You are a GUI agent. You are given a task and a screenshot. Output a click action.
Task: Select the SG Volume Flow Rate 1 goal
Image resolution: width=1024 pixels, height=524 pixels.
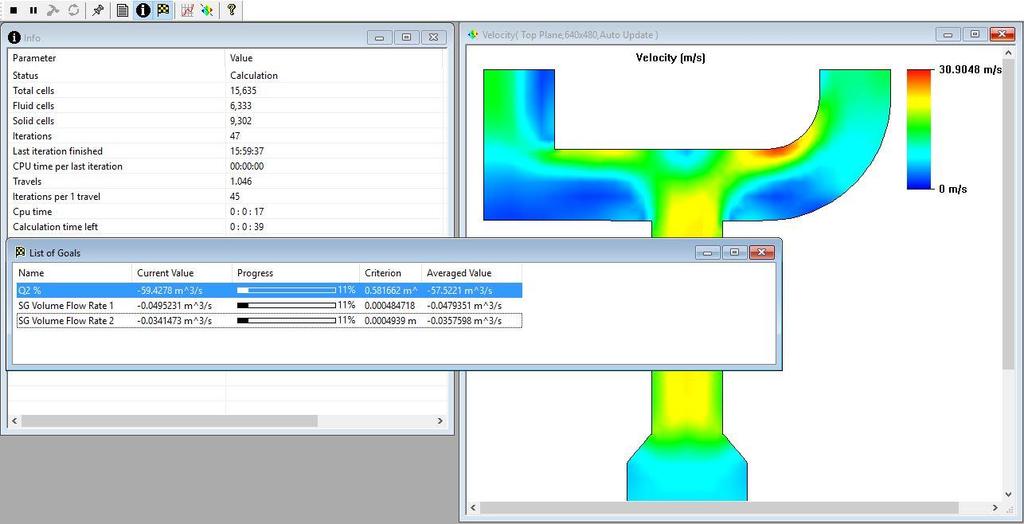[x=268, y=305]
